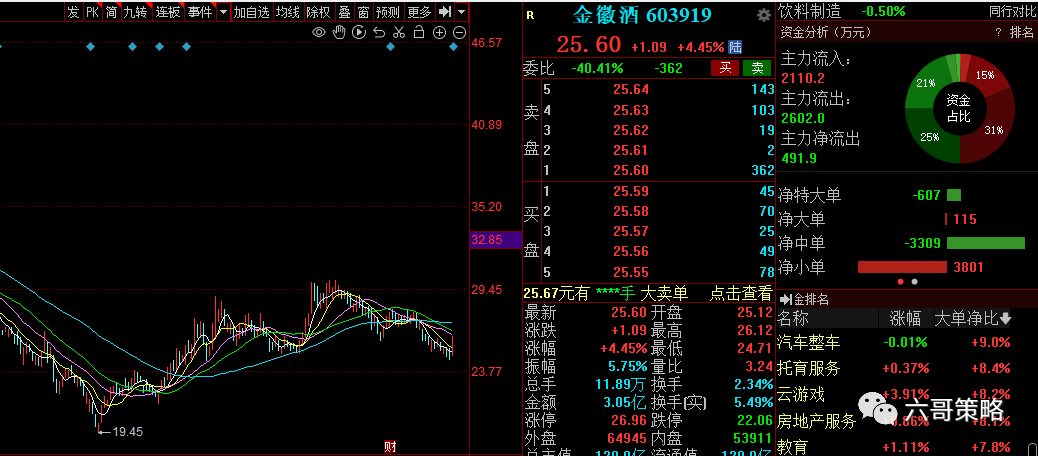Click buy level 5 price 25.55
The width and height of the screenshot is (1038, 456).
coord(631,272)
